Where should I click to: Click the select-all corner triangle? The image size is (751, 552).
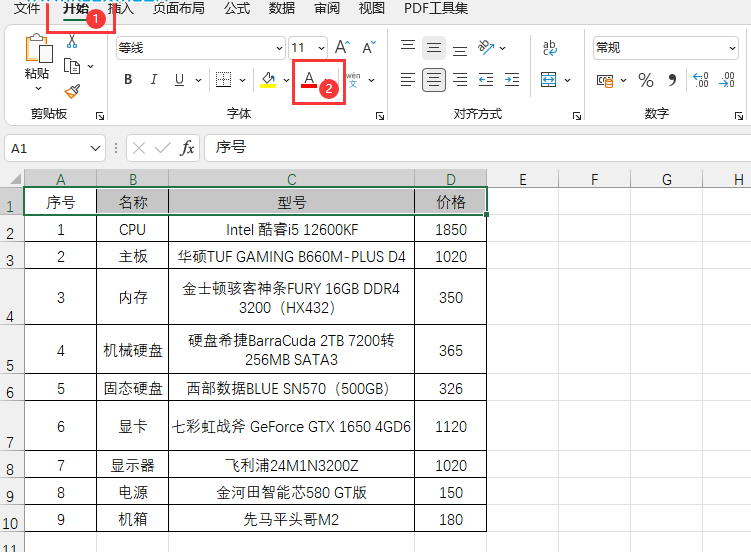[x=15, y=179]
